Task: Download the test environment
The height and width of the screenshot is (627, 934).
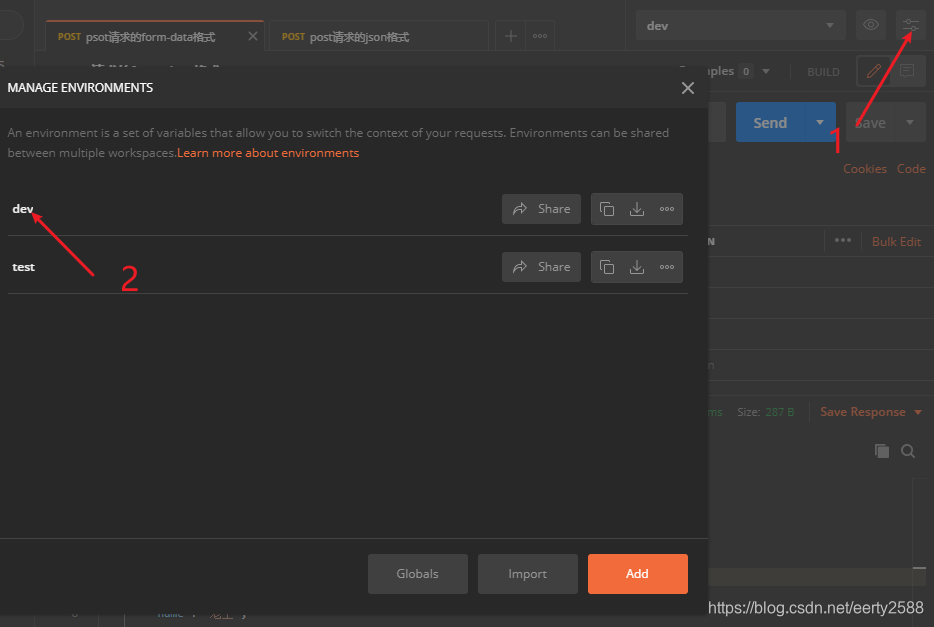Action: (x=637, y=267)
